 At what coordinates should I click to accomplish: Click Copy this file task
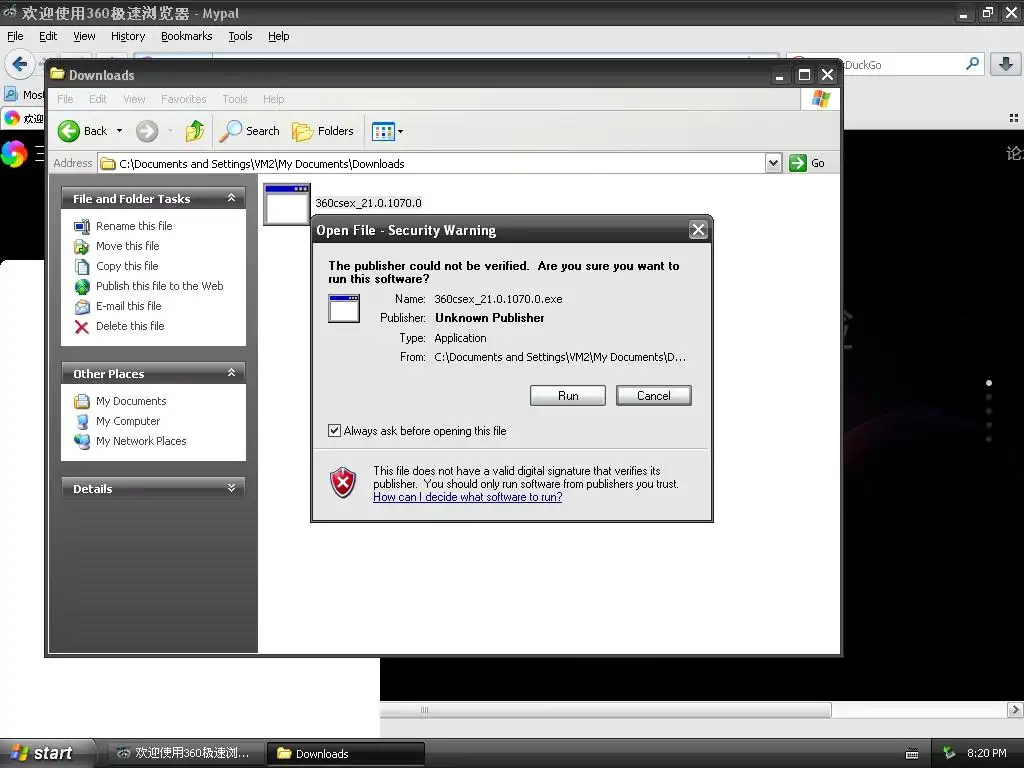point(127,266)
